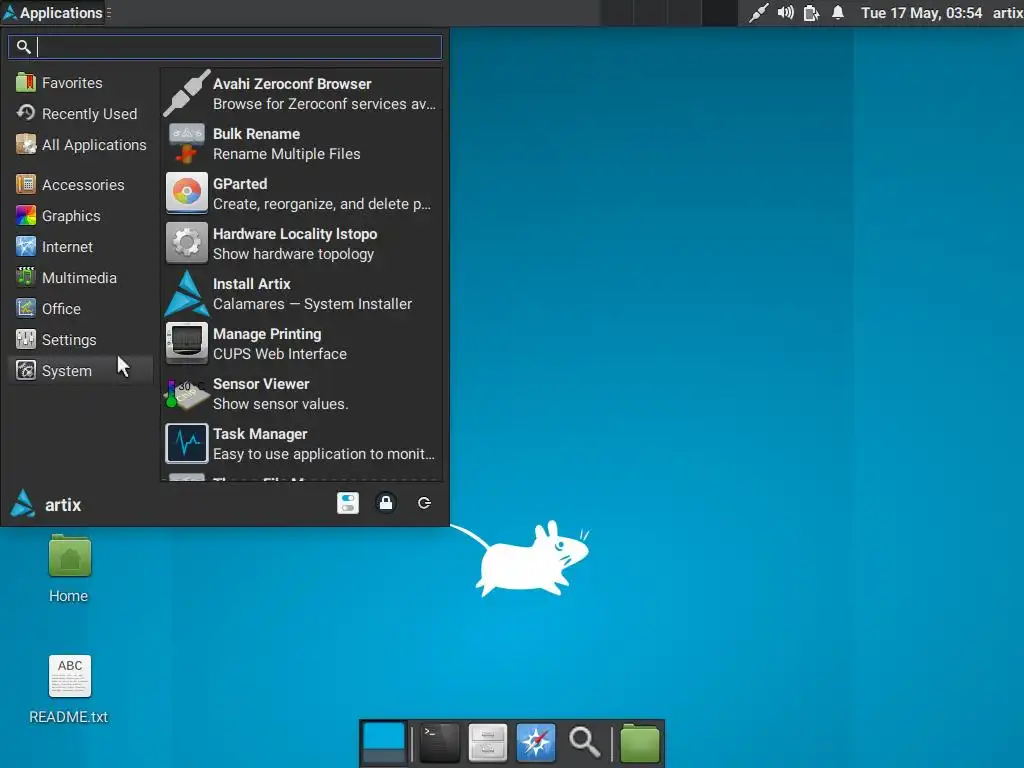Open the green folder dock icon
The height and width of the screenshot is (768, 1024).
point(639,743)
